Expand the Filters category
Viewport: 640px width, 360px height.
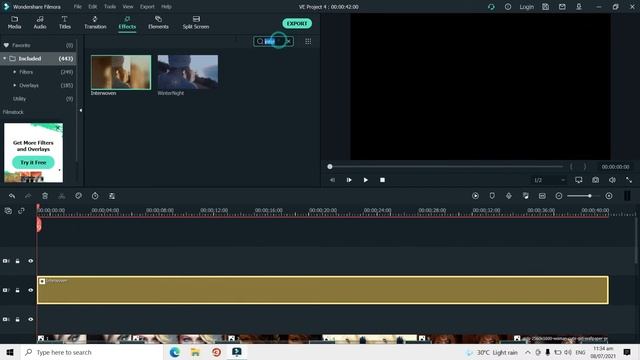point(15,72)
